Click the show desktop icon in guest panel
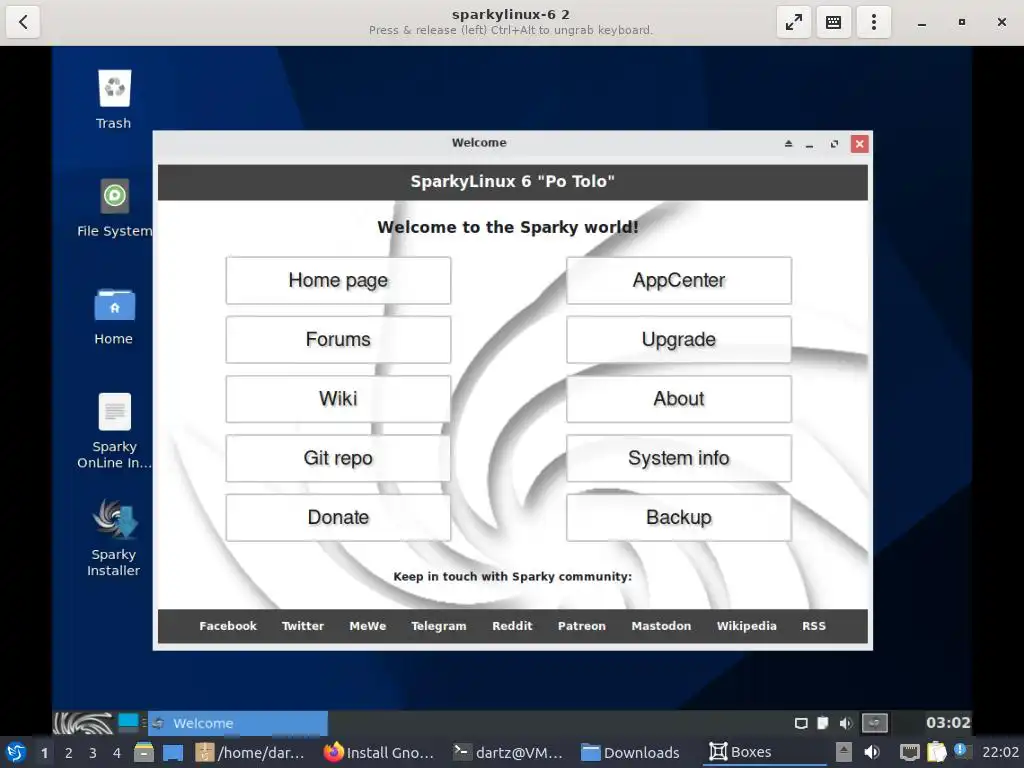Screen dimensions: 1024x768 click(x=129, y=722)
